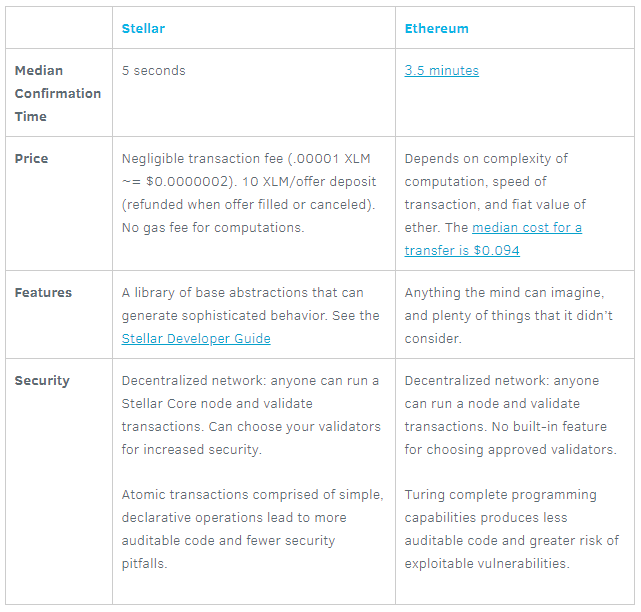Screen dimensions: 641x612
Task: Open the "3.5 minutes" link
Action: tap(441, 71)
